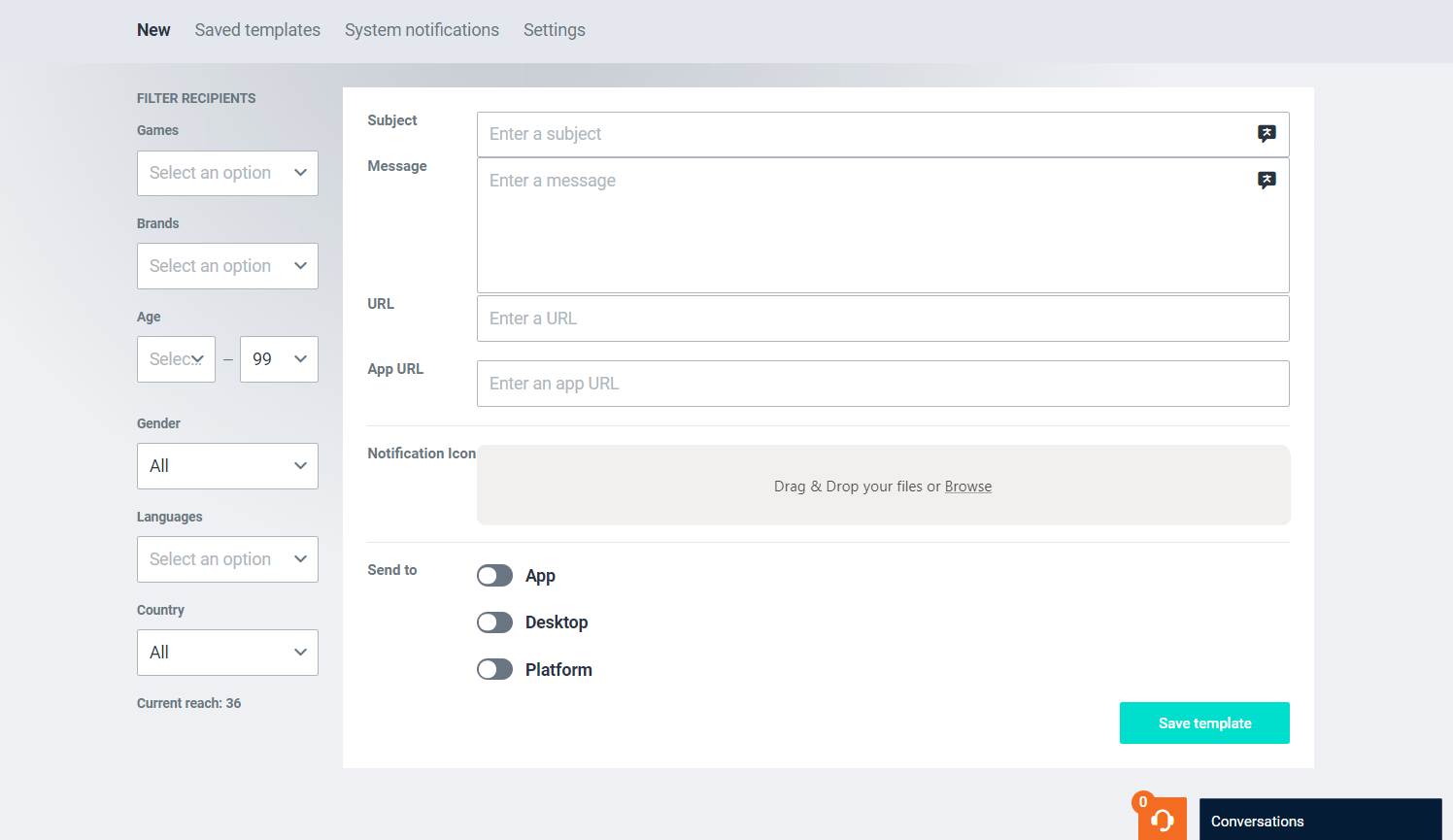1453x840 pixels.
Task: Open the orange headset support icon
Action: [x=1162, y=820]
